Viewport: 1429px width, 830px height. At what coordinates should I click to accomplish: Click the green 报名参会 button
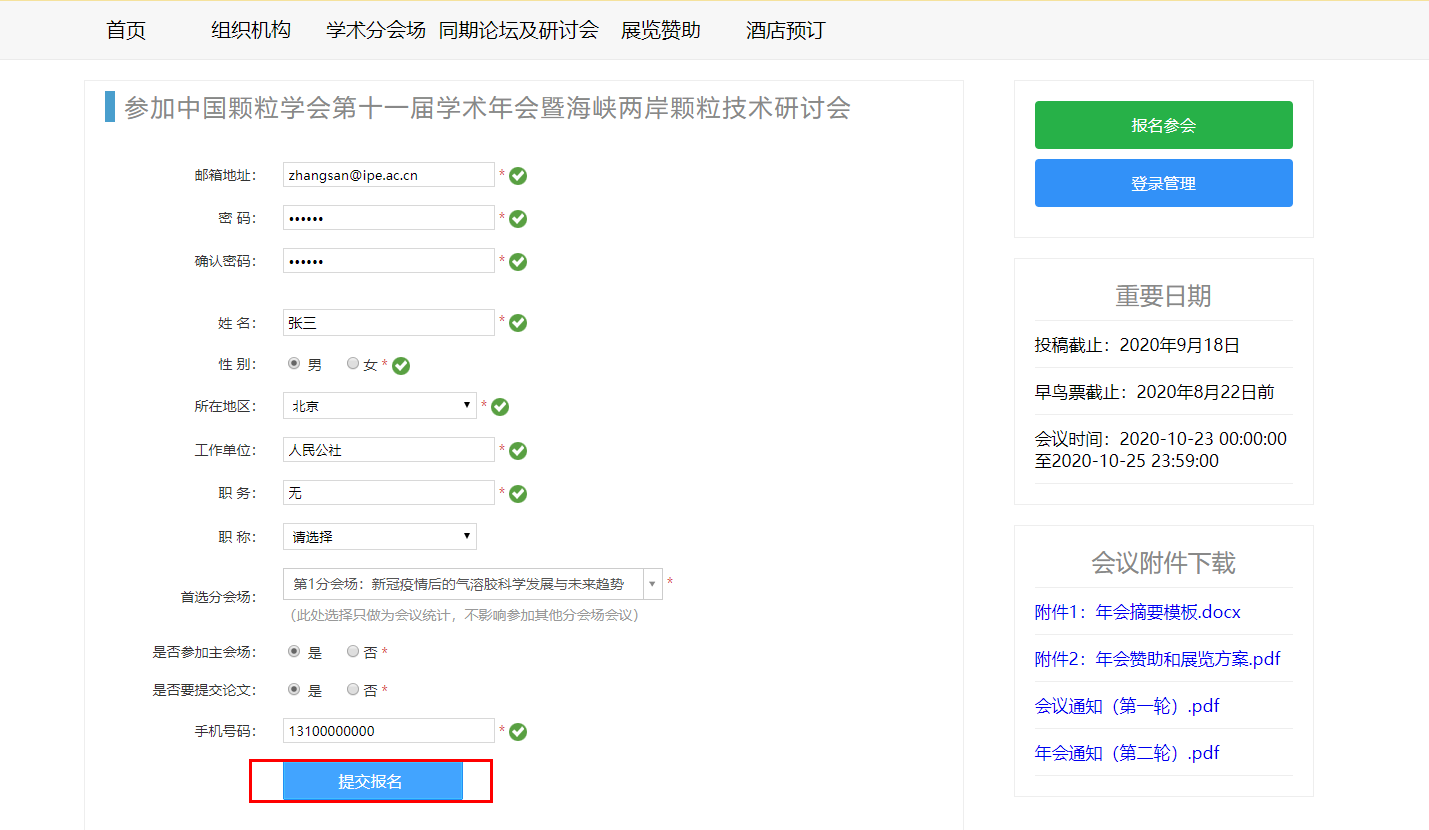coord(1163,124)
